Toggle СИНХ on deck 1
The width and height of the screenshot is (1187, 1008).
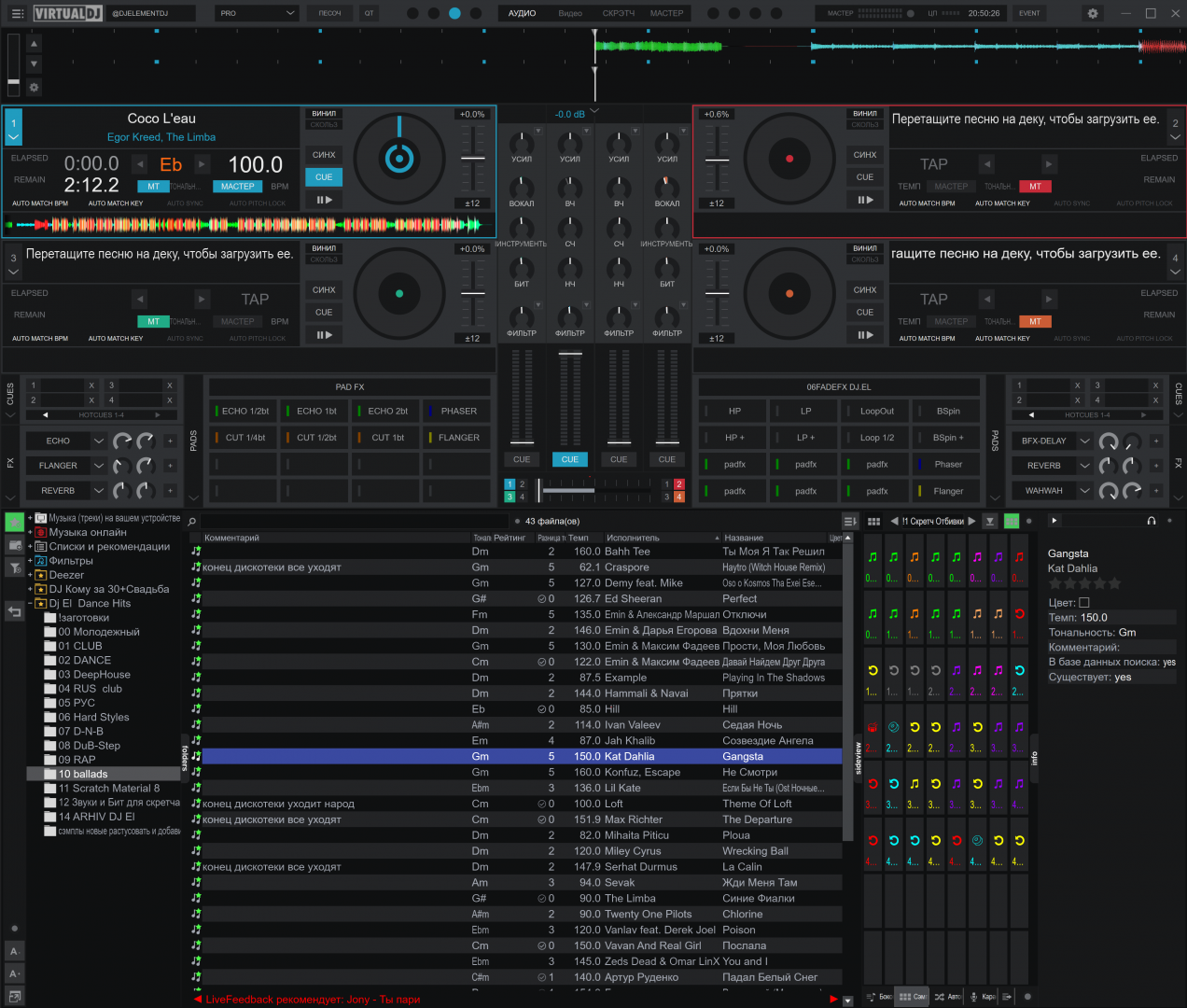[324, 155]
